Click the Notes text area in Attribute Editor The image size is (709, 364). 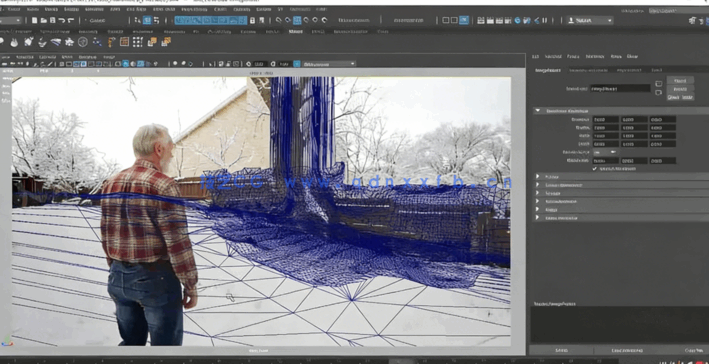pyautogui.click(x=619, y=325)
